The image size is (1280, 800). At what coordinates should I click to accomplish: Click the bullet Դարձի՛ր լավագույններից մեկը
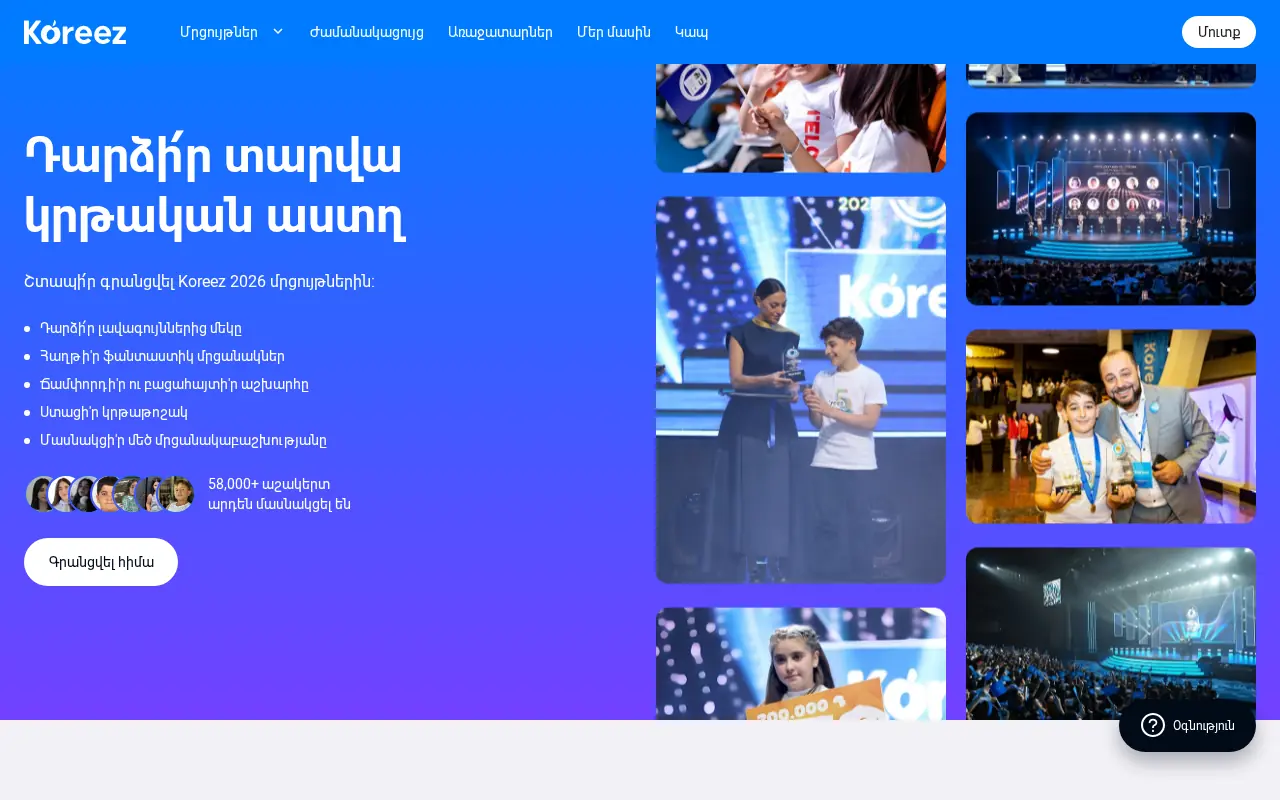point(141,328)
